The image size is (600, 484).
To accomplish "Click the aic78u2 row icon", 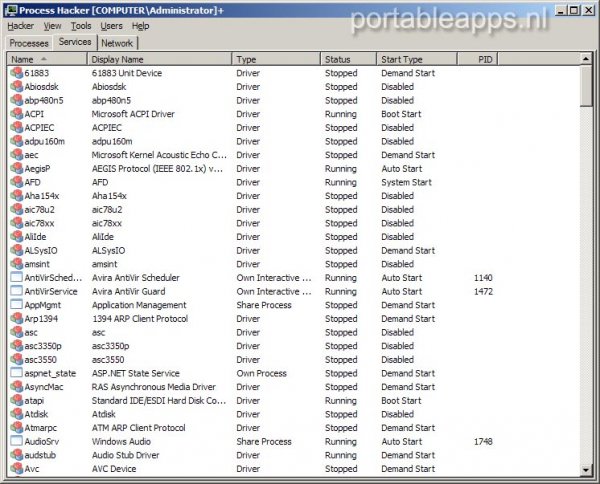I will pos(16,209).
